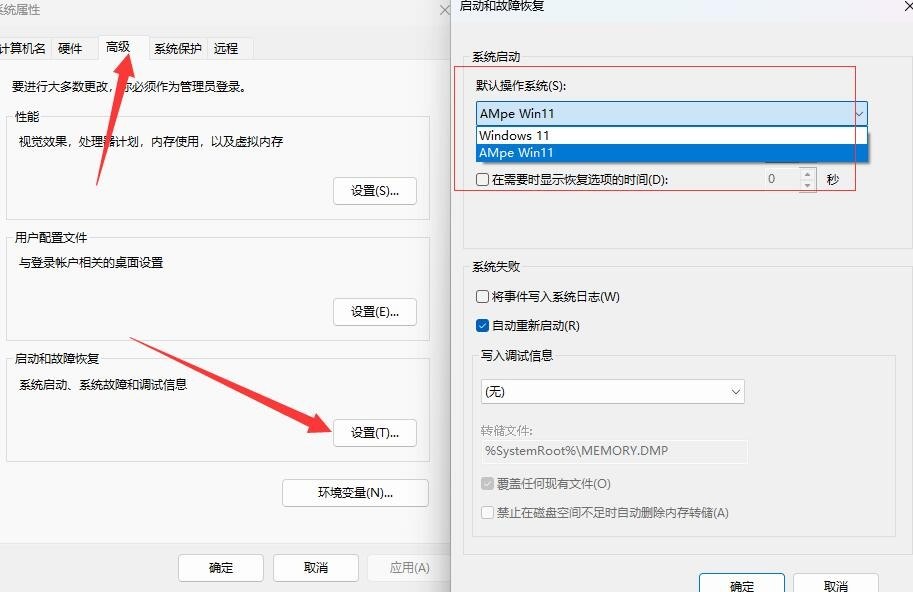Enable 将事件写入系统日志(W) checkbox
Screen dimensions: 913x592
click(x=482, y=297)
